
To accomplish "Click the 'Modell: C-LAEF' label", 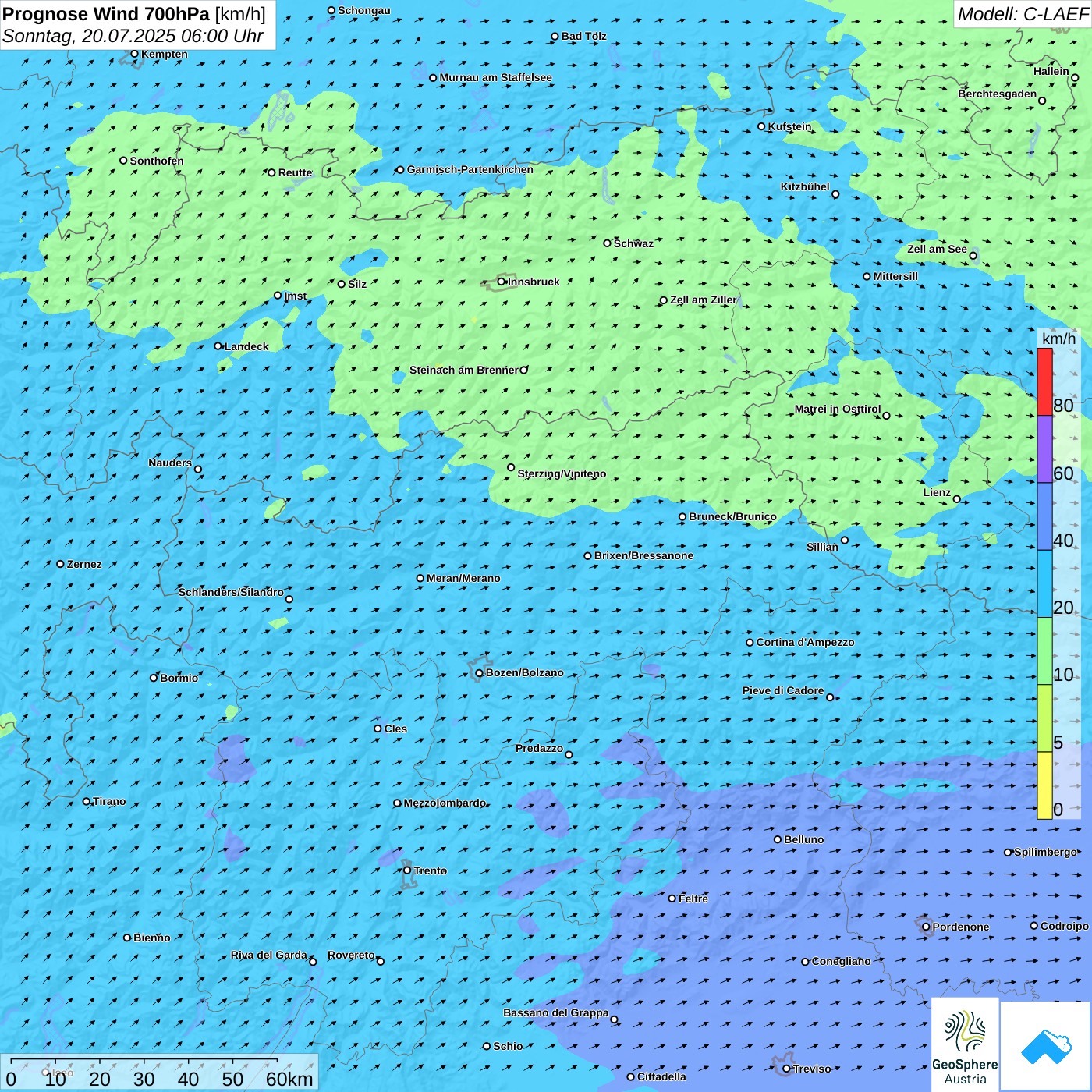I will (1023, 14).
